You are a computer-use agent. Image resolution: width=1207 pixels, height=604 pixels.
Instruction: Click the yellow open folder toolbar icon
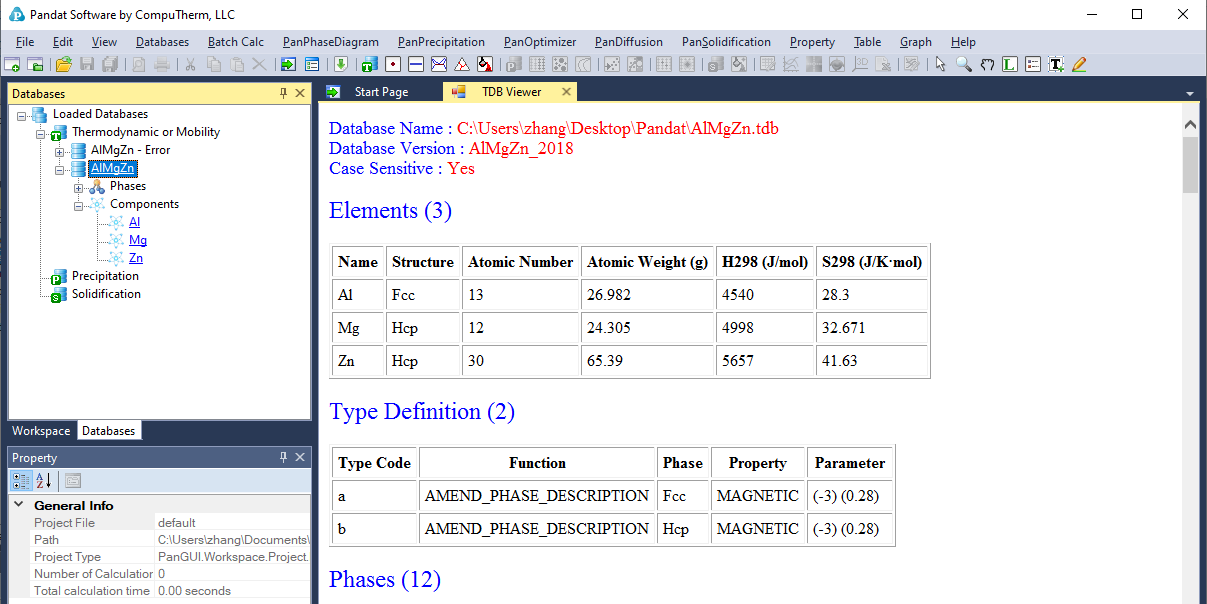tap(64, 65)
